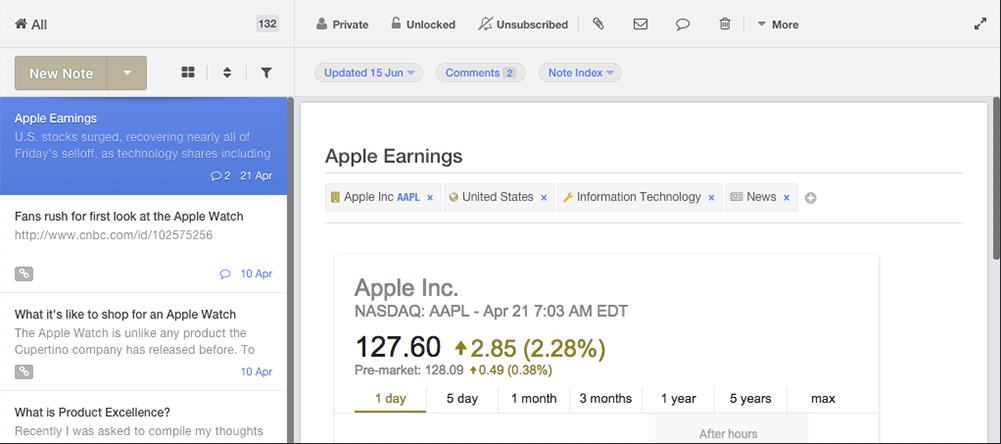Click the envelope email icon

pos(640,24)
